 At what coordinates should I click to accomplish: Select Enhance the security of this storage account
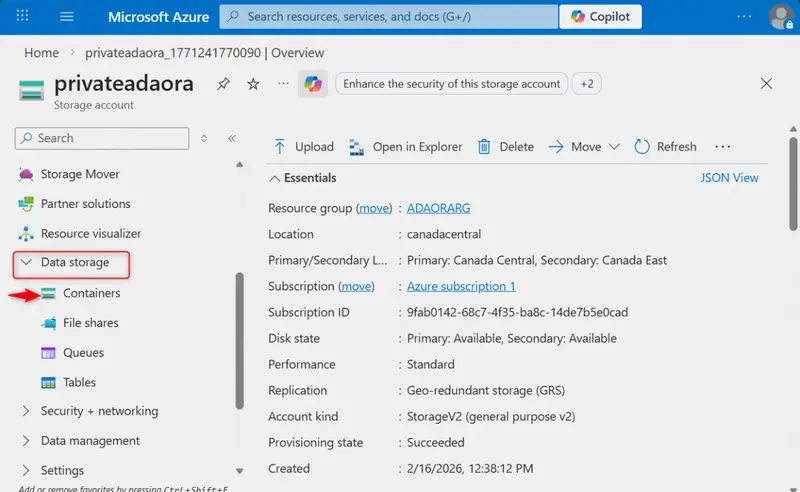click(x=451, y=84)
